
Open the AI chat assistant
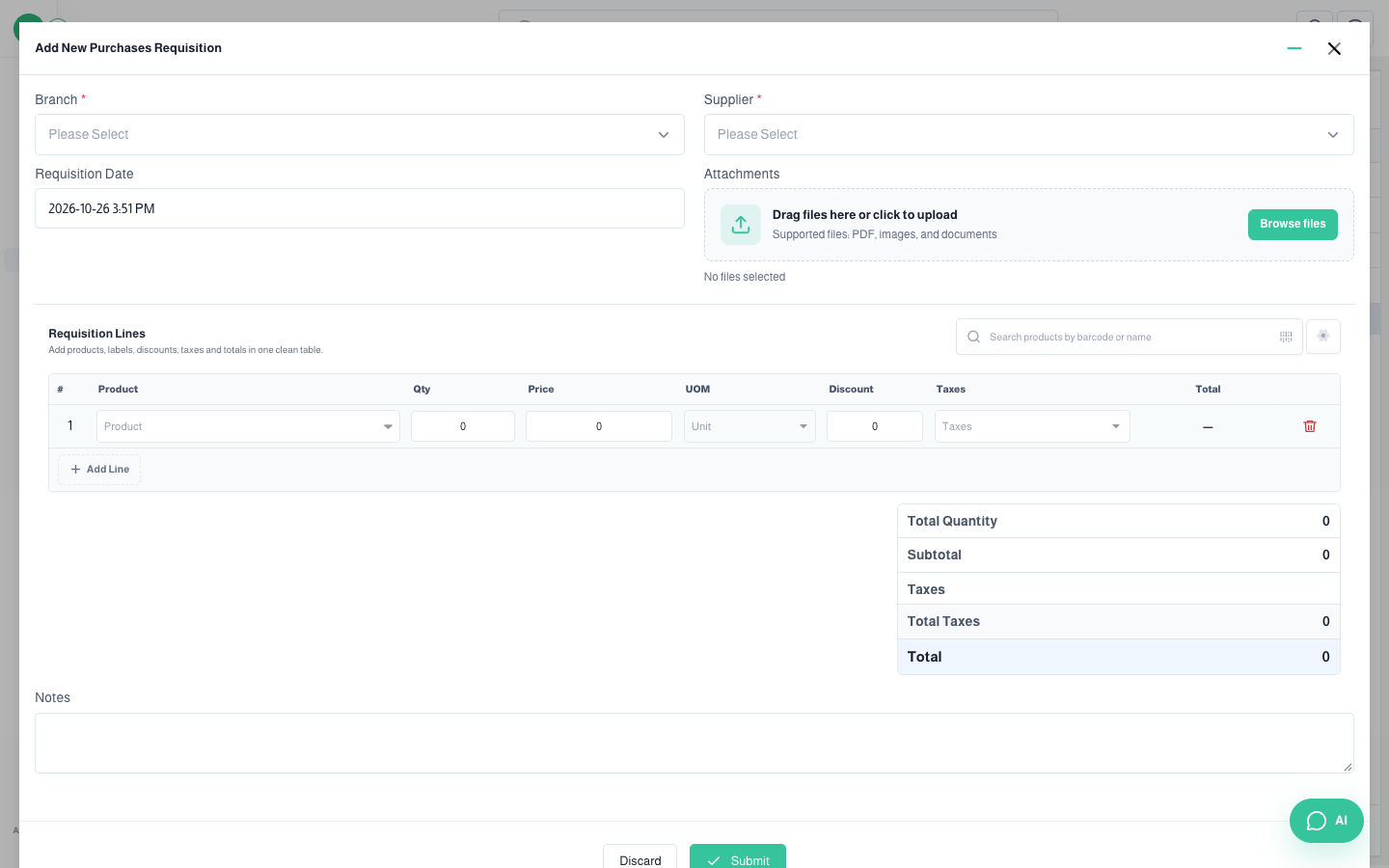(1326, 821)
